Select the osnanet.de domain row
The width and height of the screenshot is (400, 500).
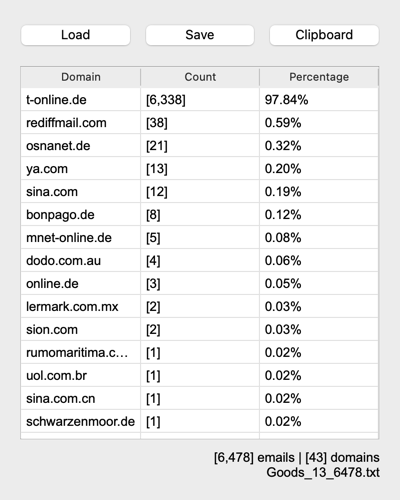(200, 146)
